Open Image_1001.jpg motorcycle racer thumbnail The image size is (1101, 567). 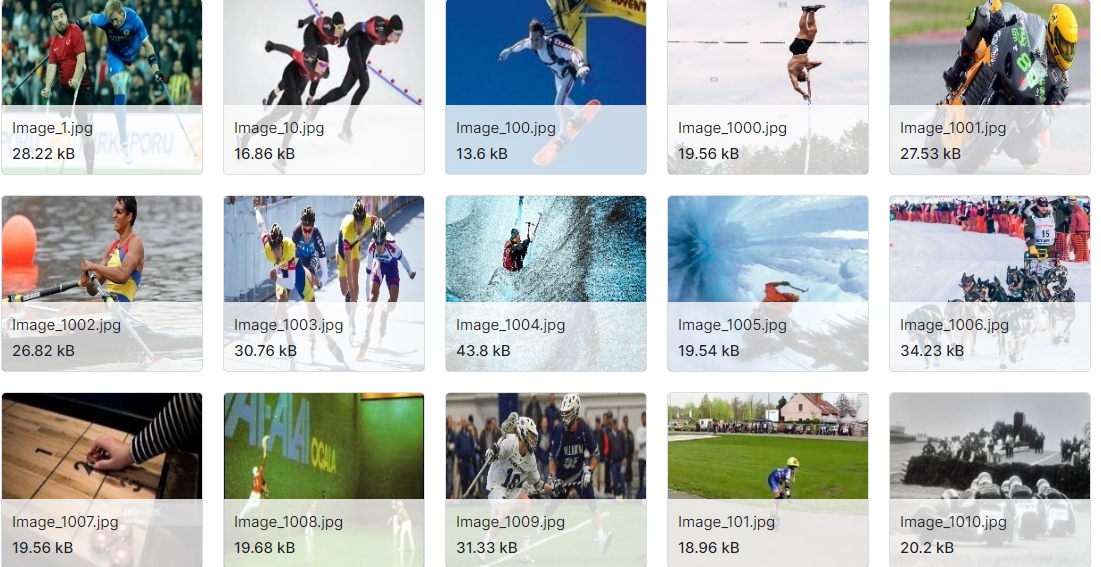point(989,86)
